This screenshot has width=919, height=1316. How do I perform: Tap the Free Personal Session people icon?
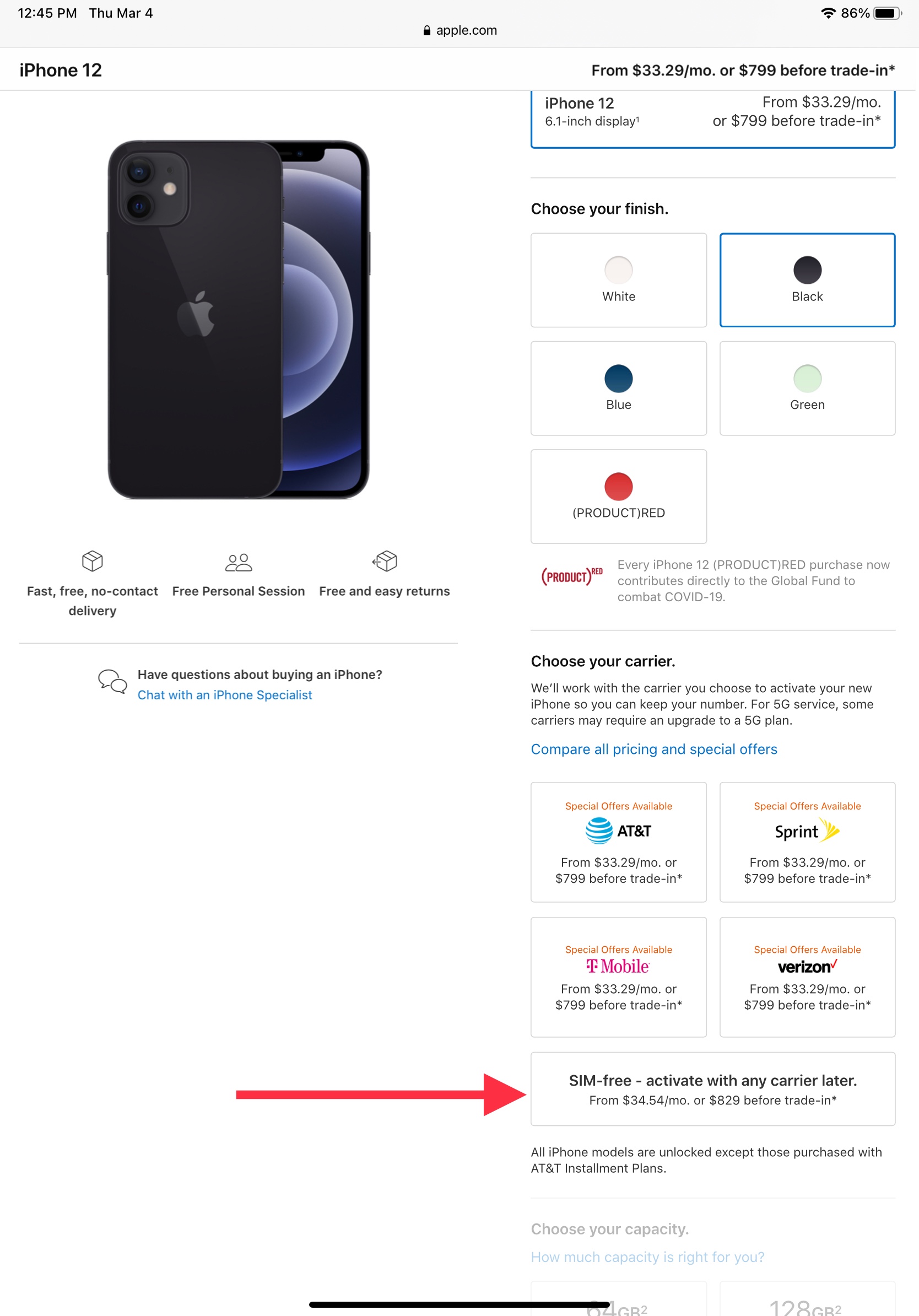tap(239, 562)
